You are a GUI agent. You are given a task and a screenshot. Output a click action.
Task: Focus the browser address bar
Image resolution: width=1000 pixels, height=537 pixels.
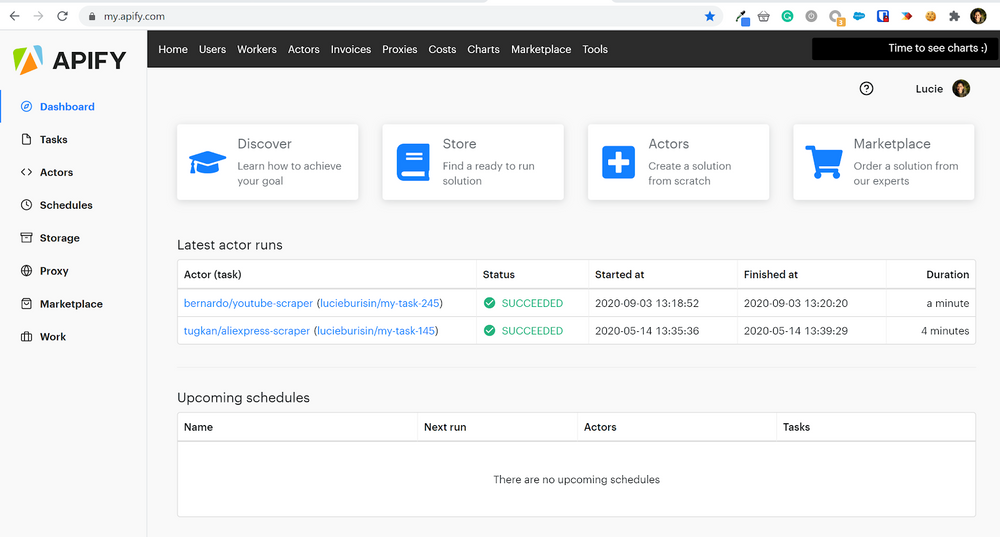pos(400,16)
